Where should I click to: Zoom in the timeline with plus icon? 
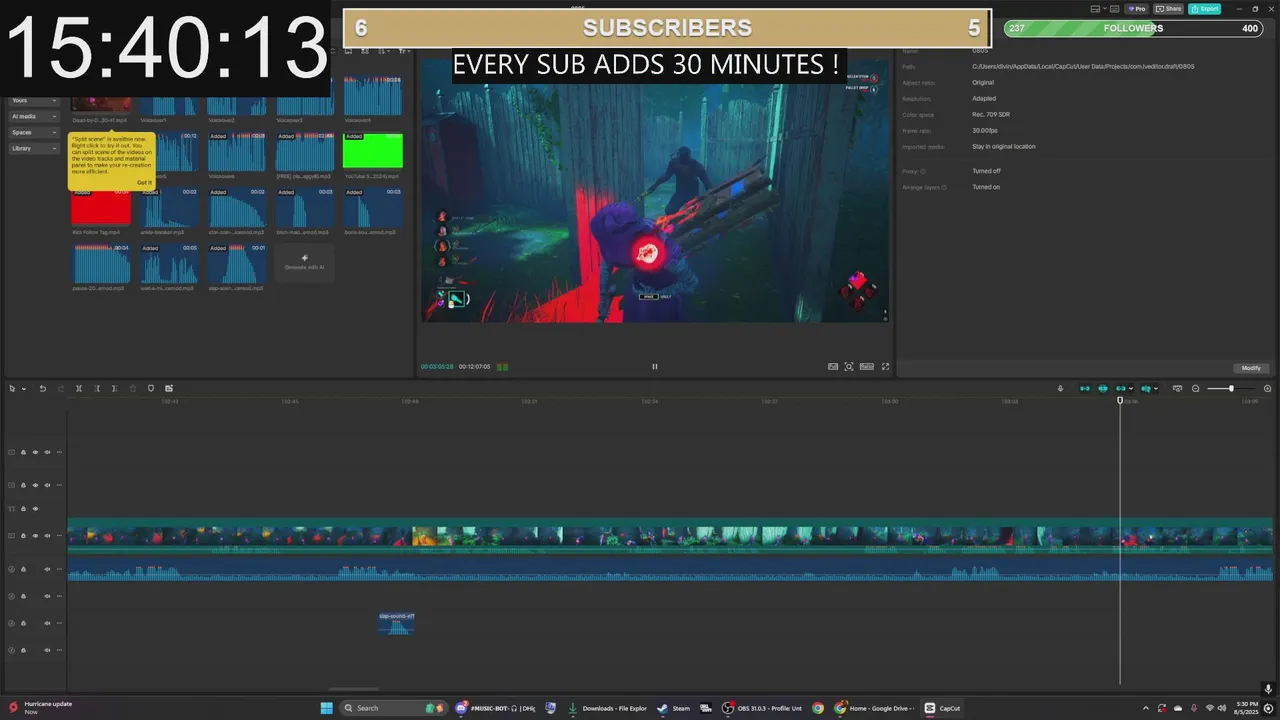pyautogui.click(x=1268, y=388)
